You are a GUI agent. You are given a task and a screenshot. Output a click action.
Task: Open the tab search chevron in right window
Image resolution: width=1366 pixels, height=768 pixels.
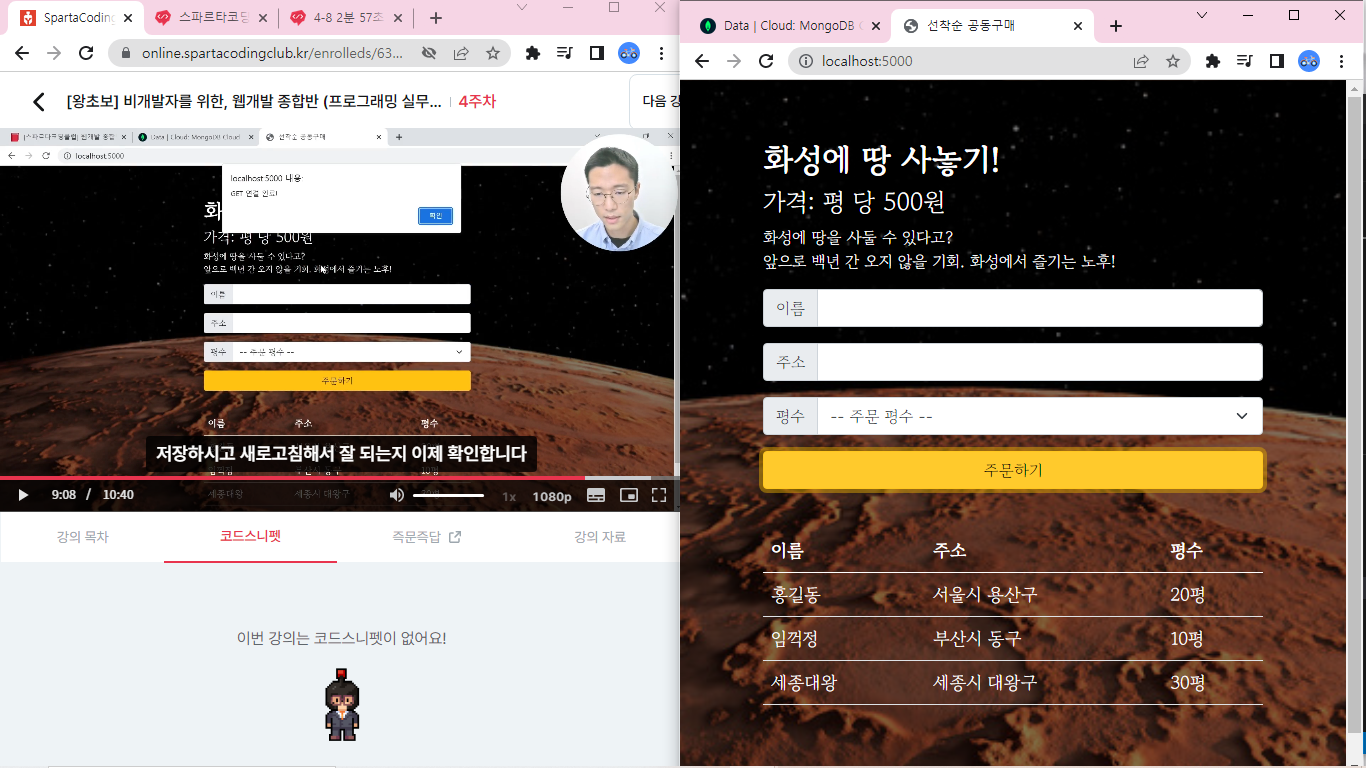pos(1202,15)
